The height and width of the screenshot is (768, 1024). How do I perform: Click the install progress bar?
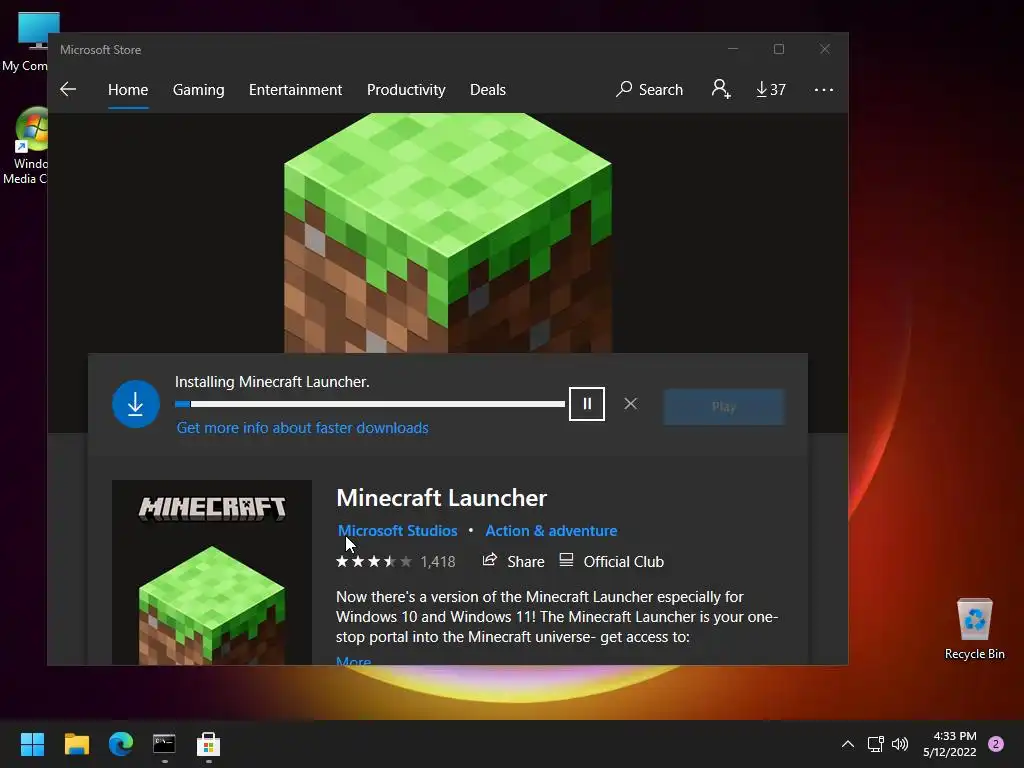[x=370, y=404]
